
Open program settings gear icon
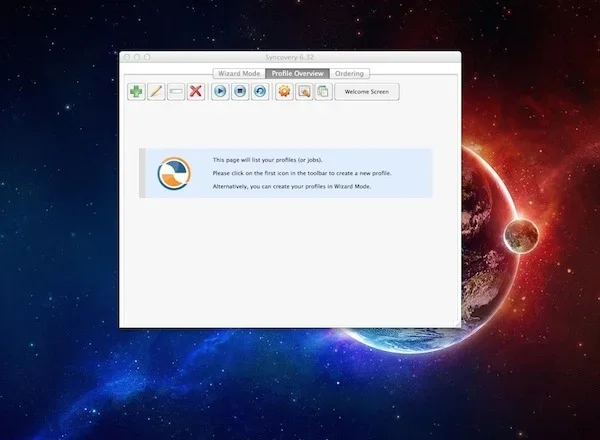point(284,92)
